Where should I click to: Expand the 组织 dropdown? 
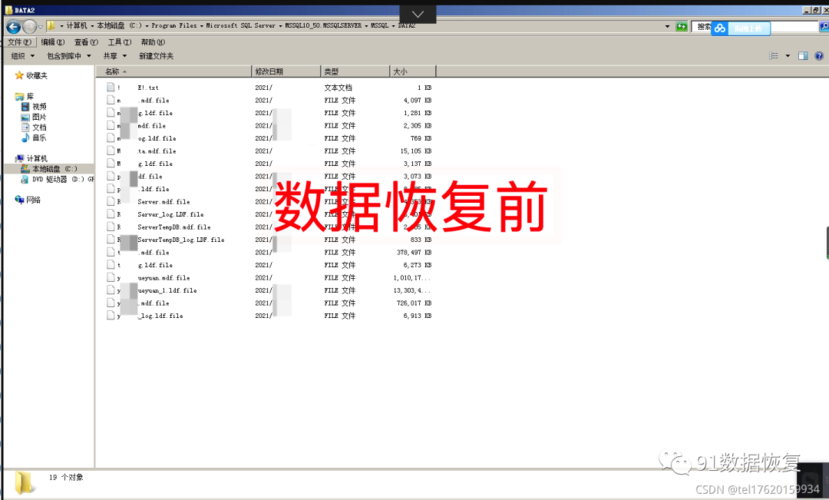[x=23, y=55]
